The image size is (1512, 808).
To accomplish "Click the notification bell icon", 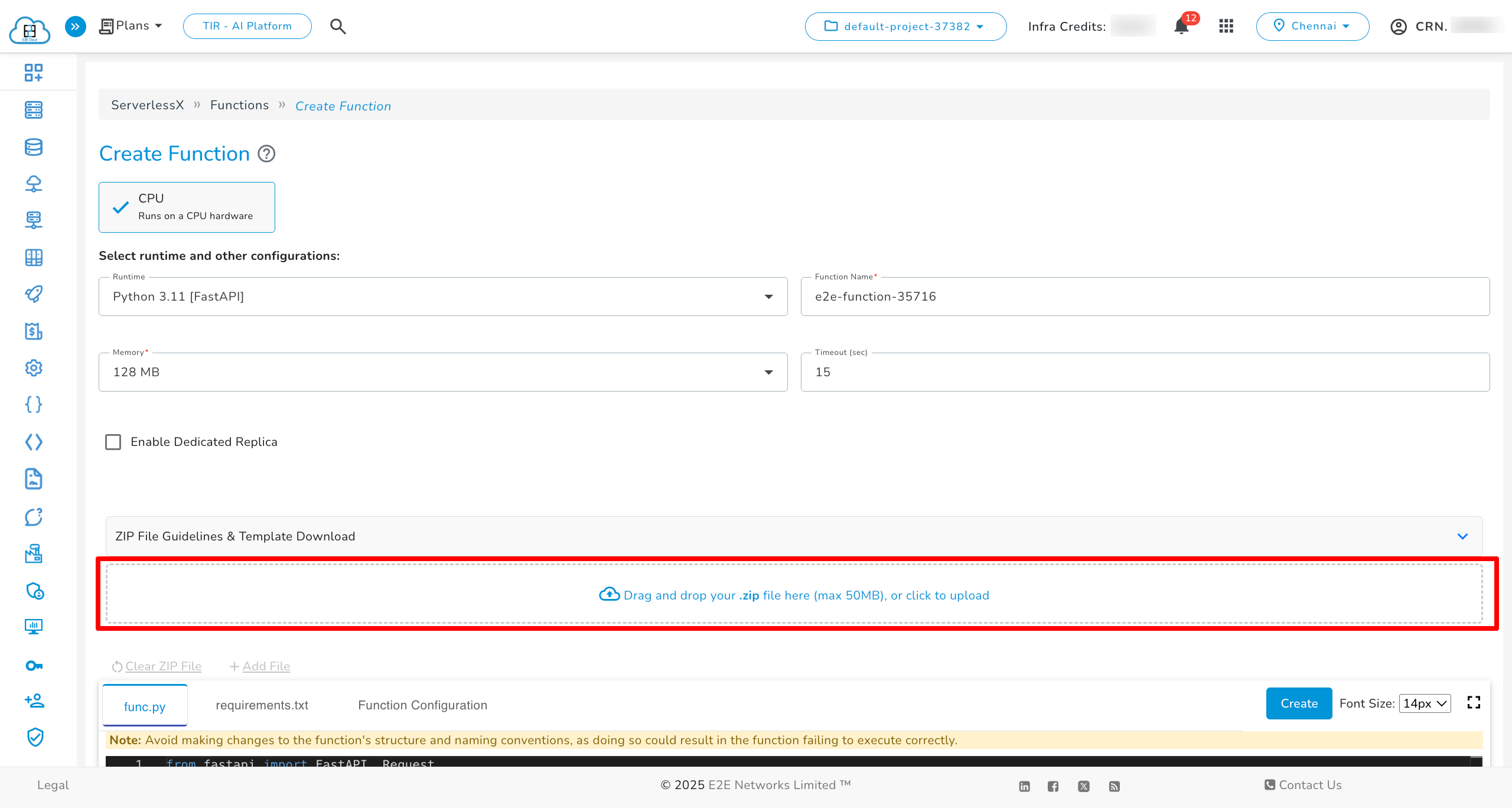I will click(1181, 27).
